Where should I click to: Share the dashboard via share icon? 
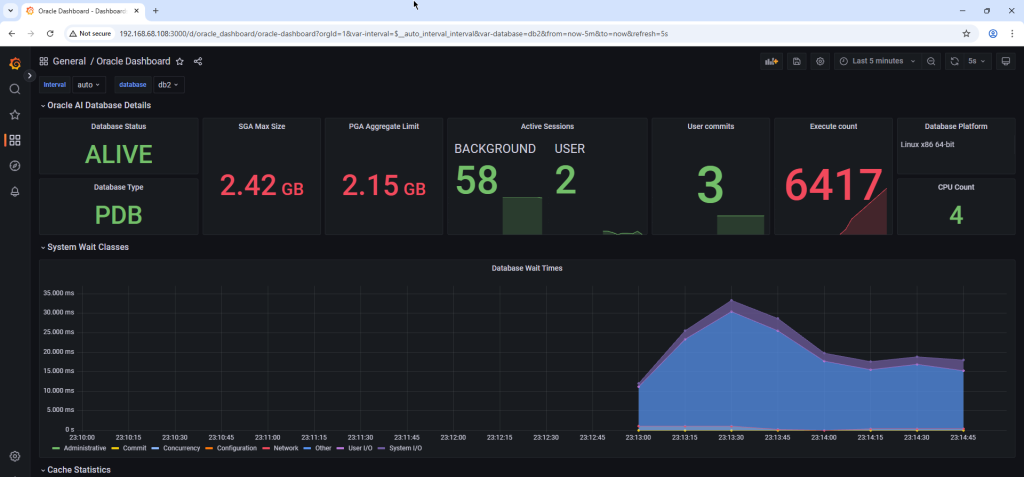tap(198, 61)
